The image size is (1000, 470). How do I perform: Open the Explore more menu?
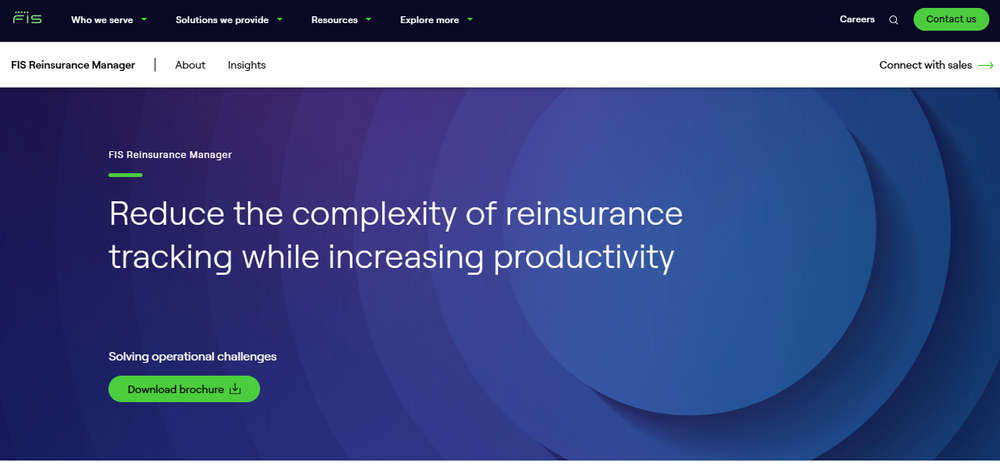pos(429,20)
